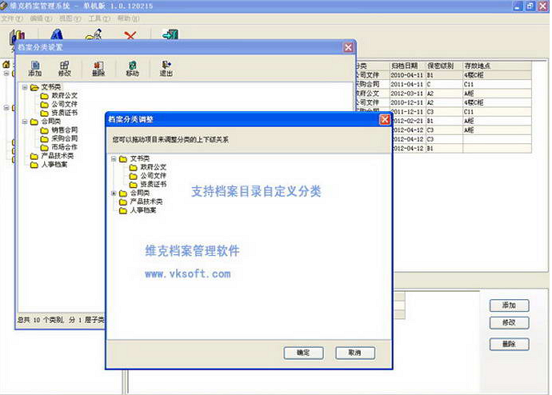The image size is (552, 395).
Task: Open the 编辑 menu
Action: point(41,18)
